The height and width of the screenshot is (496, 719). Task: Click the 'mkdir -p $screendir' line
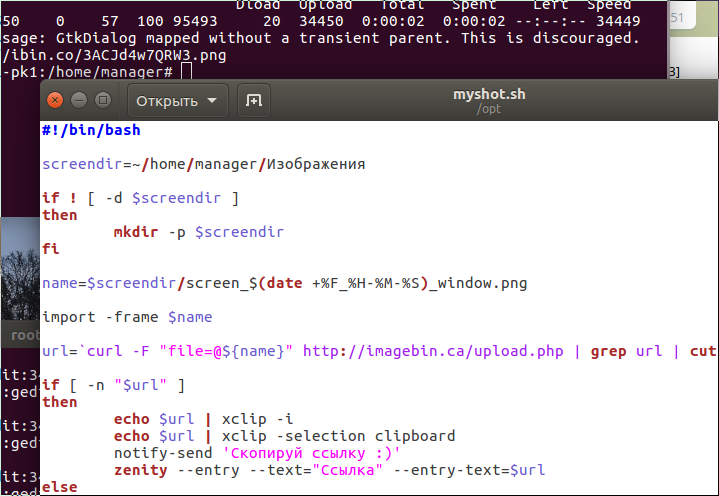pos(199,232)
